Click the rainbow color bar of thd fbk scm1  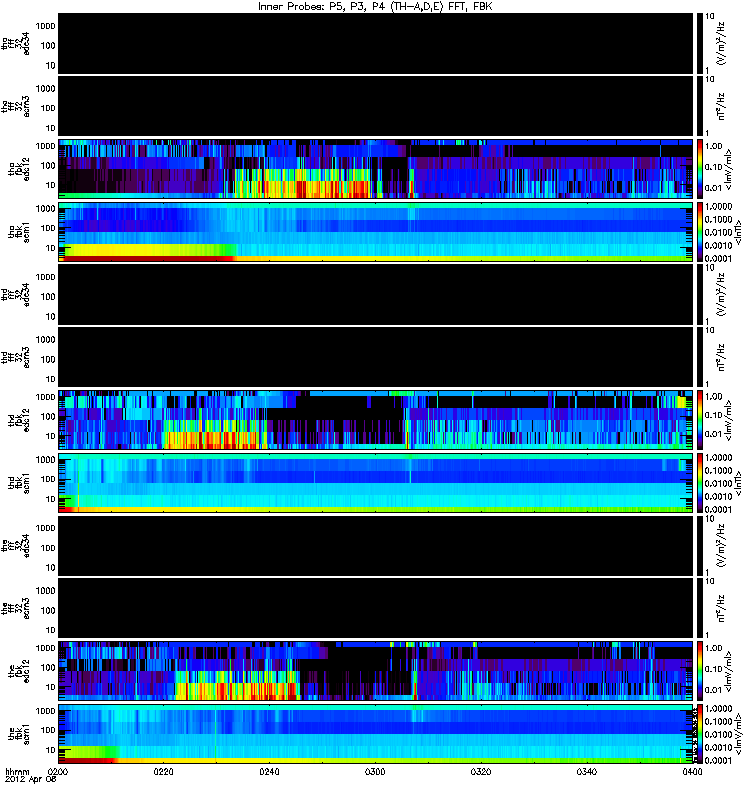(x=699, y=483)
